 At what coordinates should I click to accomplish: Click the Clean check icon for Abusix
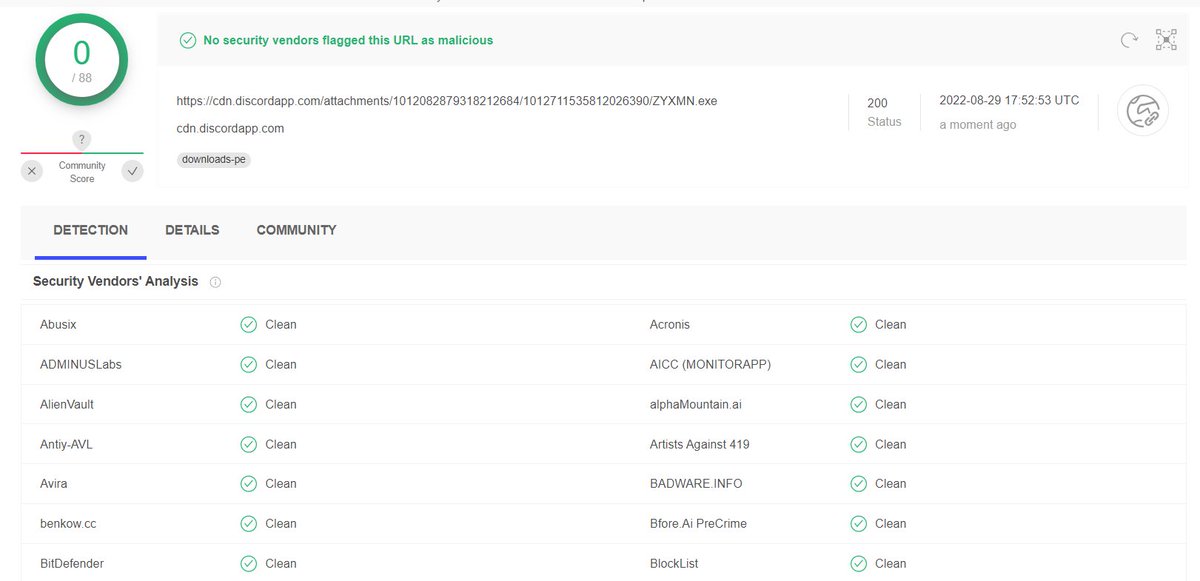[x=248, y=324]
